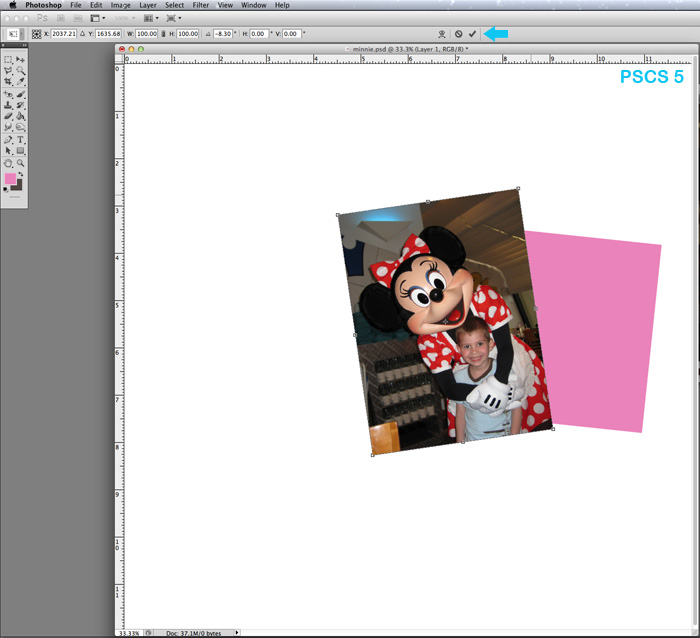The image size is (700, 638).
Task: Click the reference point location grid
Action: pos(37,34)
